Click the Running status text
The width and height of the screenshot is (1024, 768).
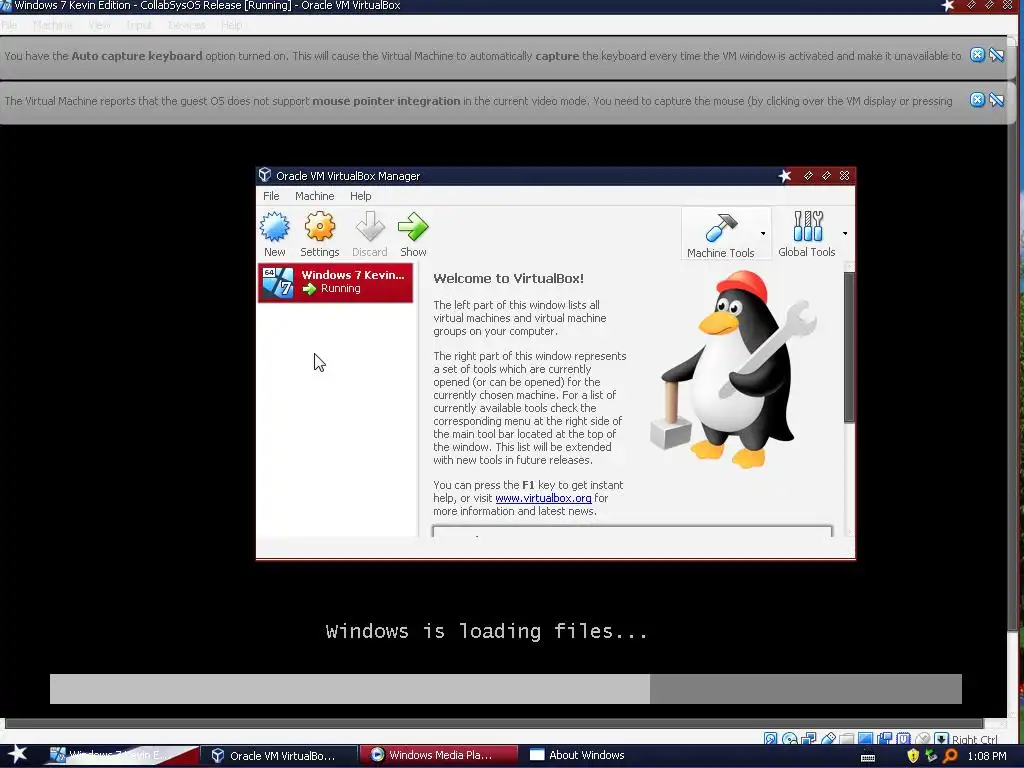pos(340,289)
